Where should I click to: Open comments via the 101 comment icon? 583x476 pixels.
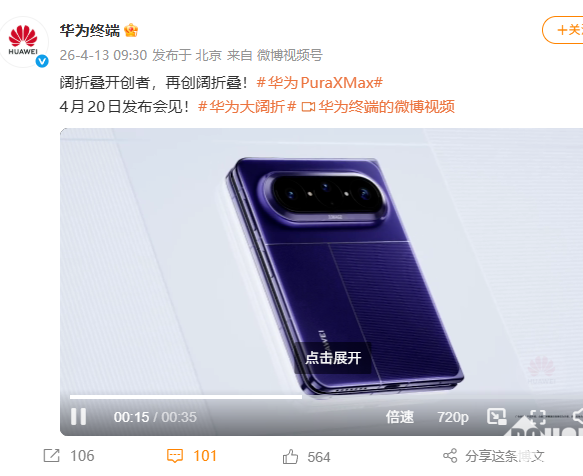(x=175, y=456)
